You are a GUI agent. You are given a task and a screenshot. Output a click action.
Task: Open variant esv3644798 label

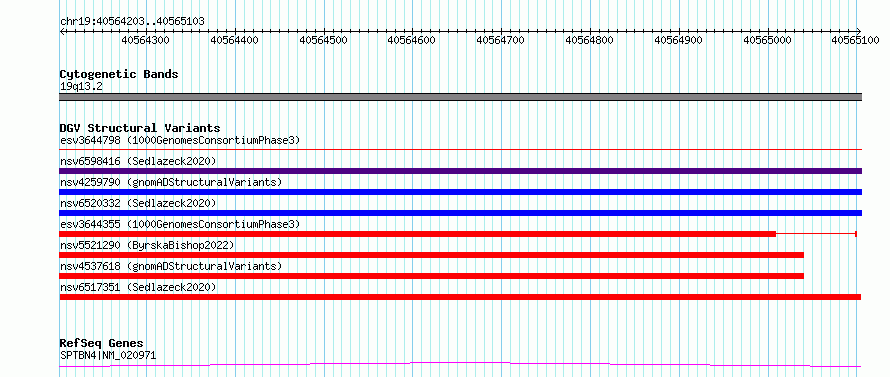click(180, 140)
